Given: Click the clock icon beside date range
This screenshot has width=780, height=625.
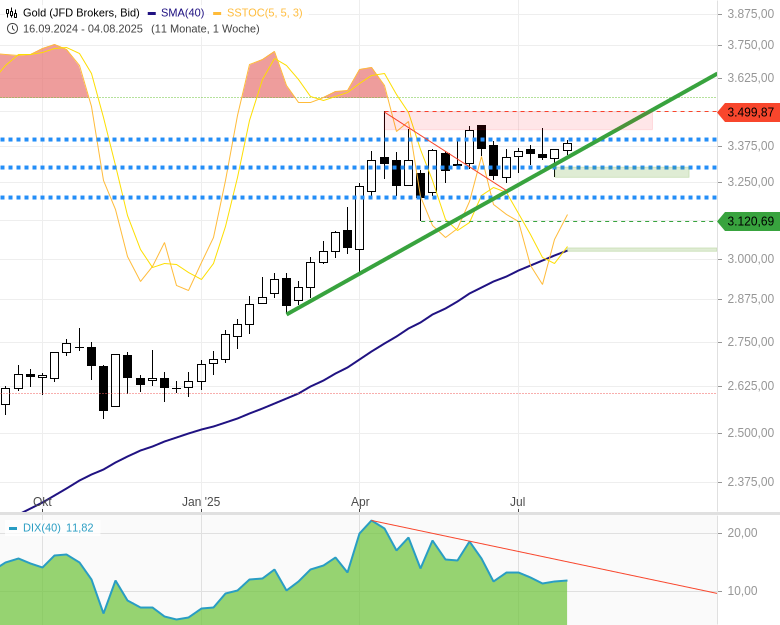Looking at the screenshot, I should 12,29.
